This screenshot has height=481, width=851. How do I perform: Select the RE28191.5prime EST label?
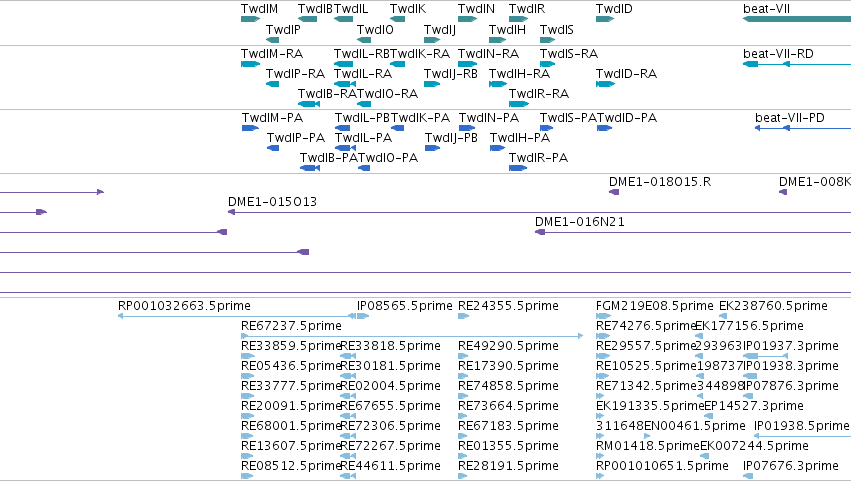pos(508,467)
